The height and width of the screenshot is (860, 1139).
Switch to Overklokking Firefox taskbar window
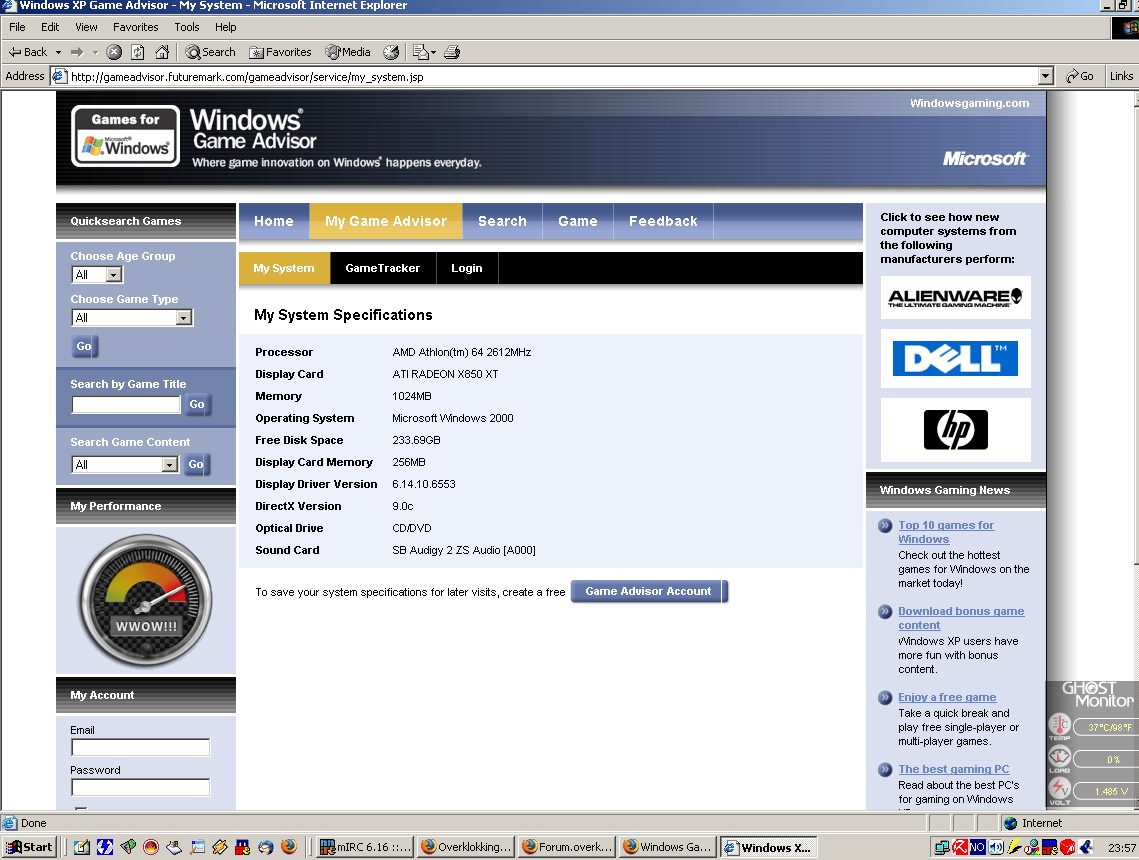click(466, 847)
